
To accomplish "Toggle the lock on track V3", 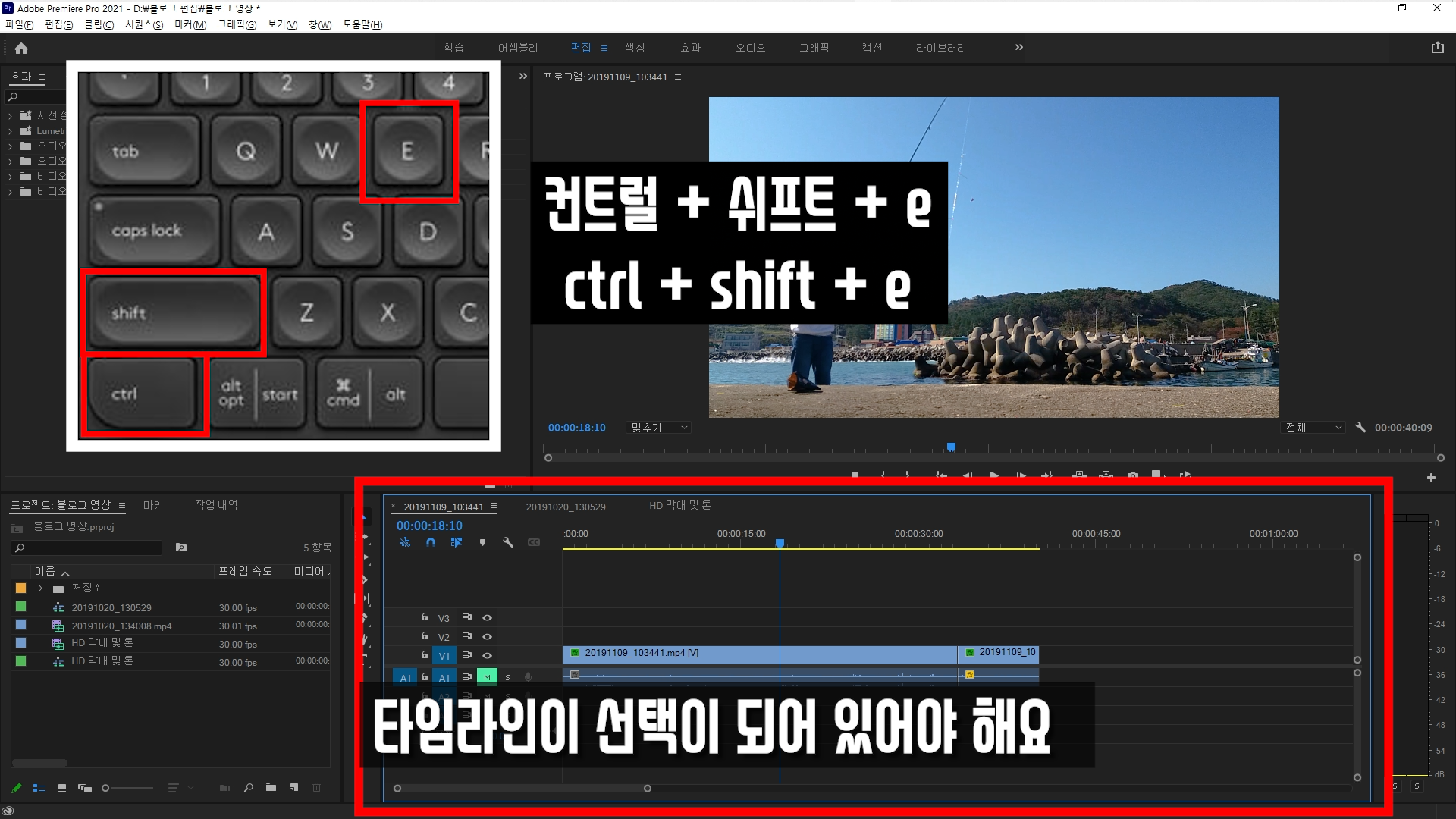I will [425, 618].
